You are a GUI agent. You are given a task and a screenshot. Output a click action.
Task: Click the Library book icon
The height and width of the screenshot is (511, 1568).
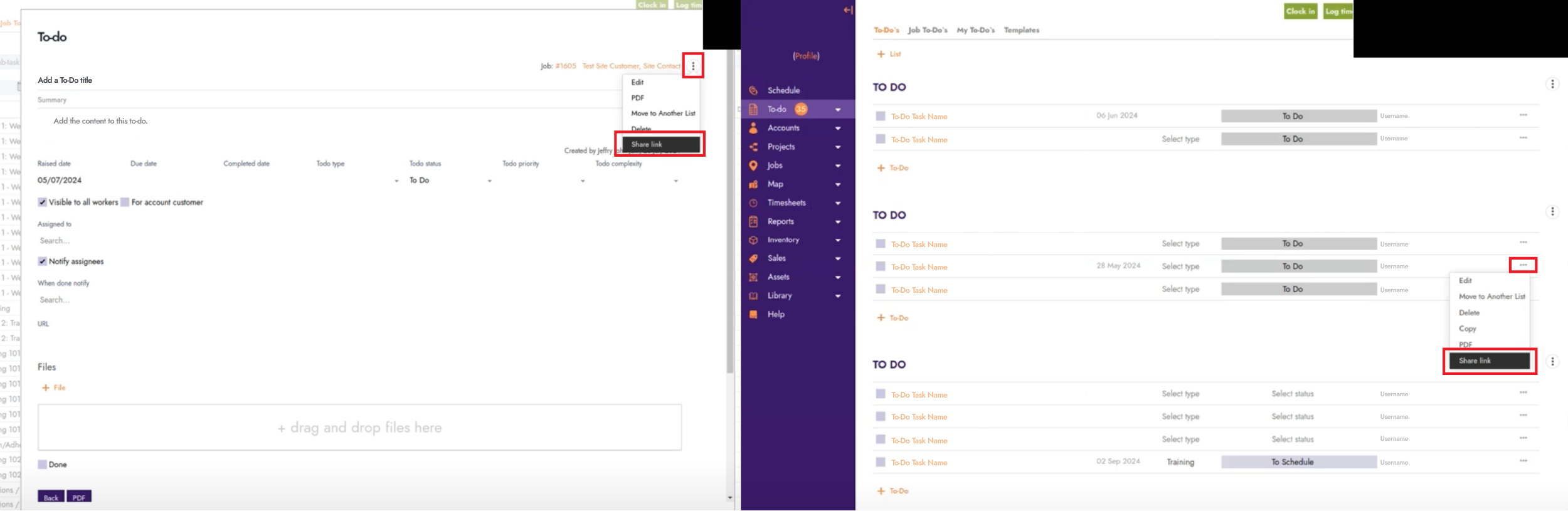(753, 296)
